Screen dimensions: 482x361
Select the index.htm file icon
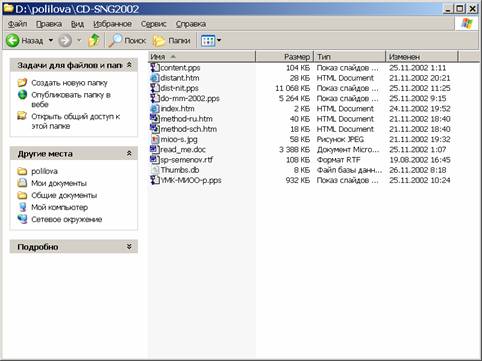(x=155, y=109)
